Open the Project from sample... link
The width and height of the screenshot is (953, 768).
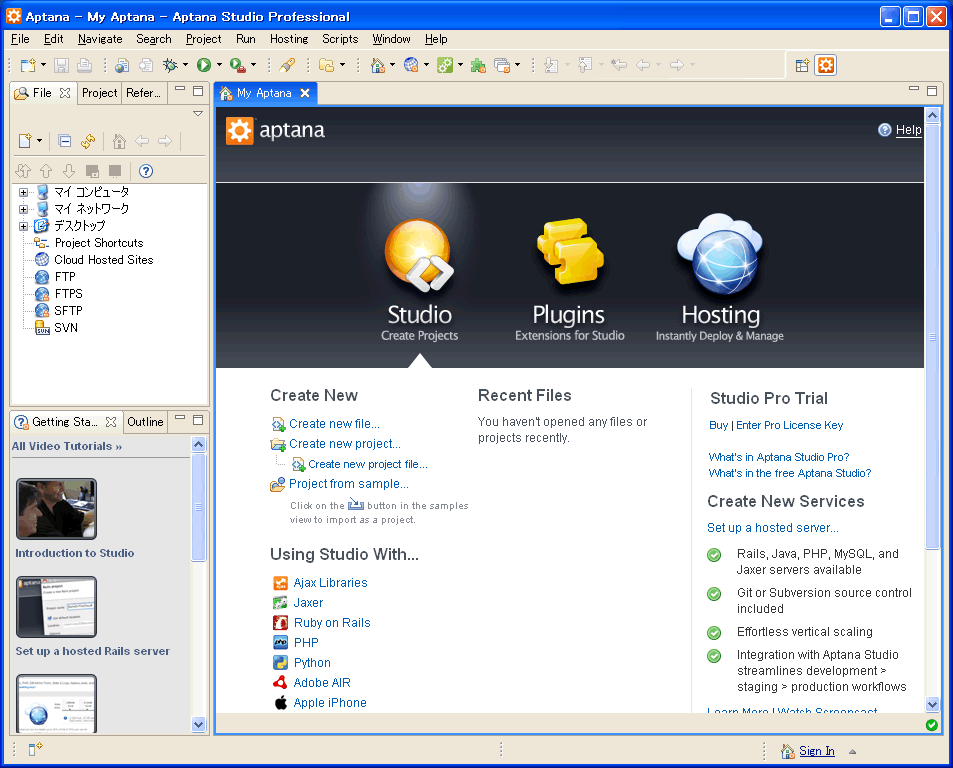coord(348,484)
